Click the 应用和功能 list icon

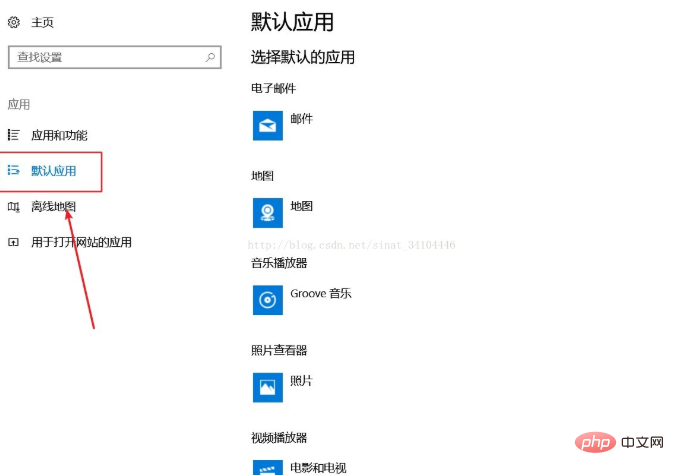(14, 135)
